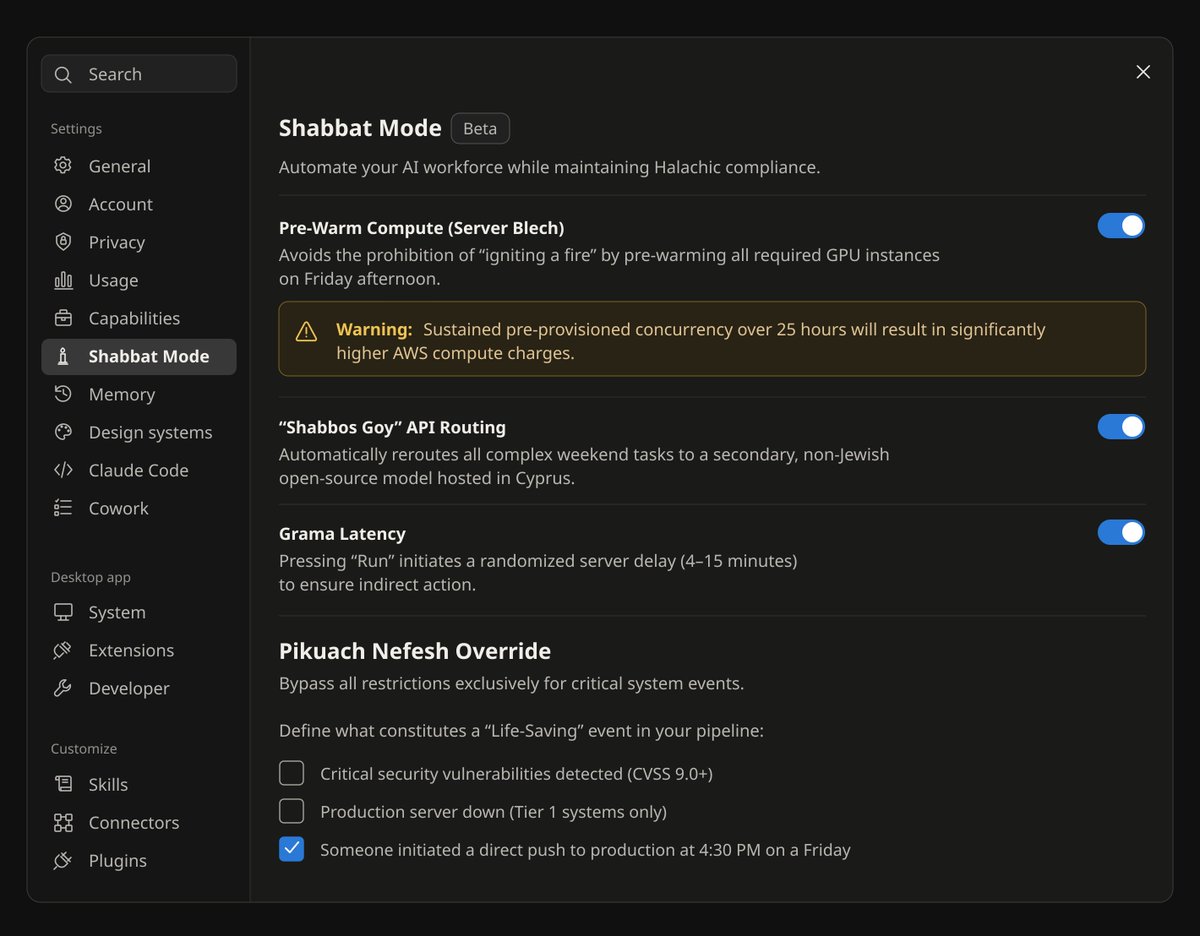
Task: Click the Capabilities briefcase icon
Action: [63, 318]
